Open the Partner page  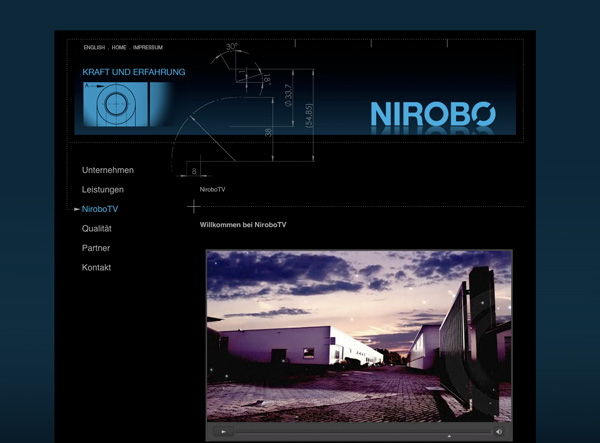tap(96, 248)
